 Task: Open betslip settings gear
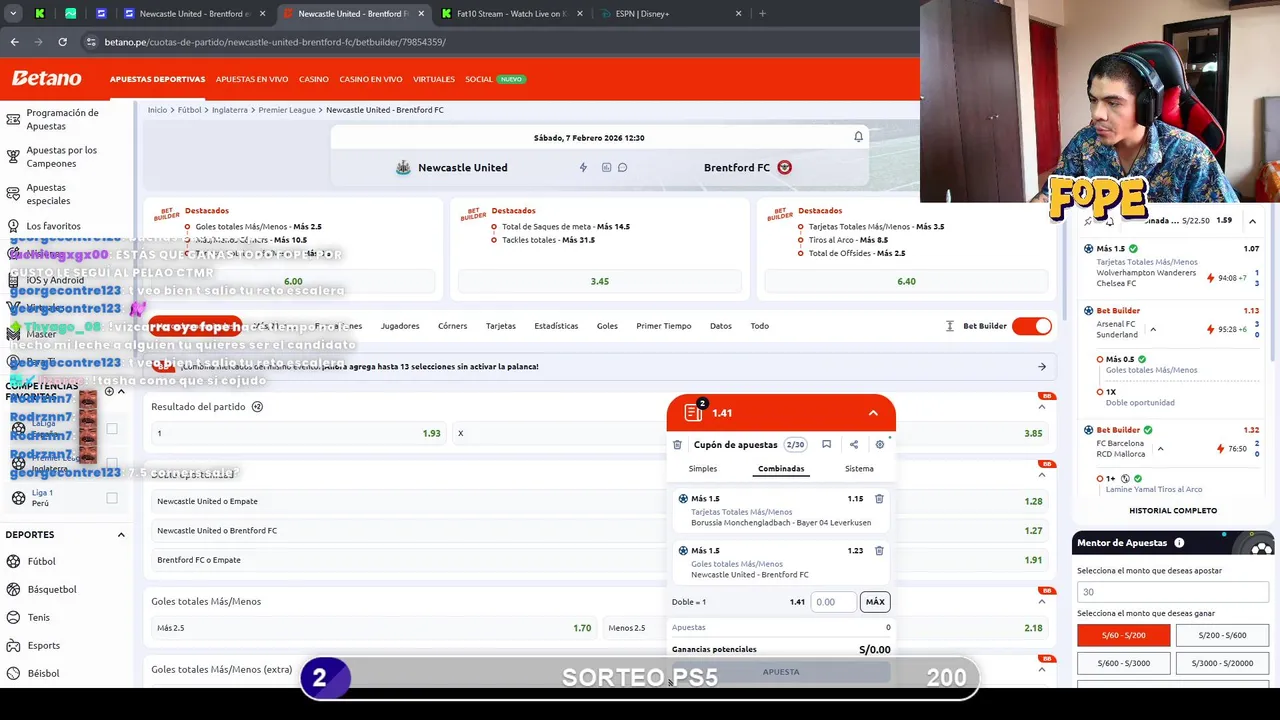[880, 445]
